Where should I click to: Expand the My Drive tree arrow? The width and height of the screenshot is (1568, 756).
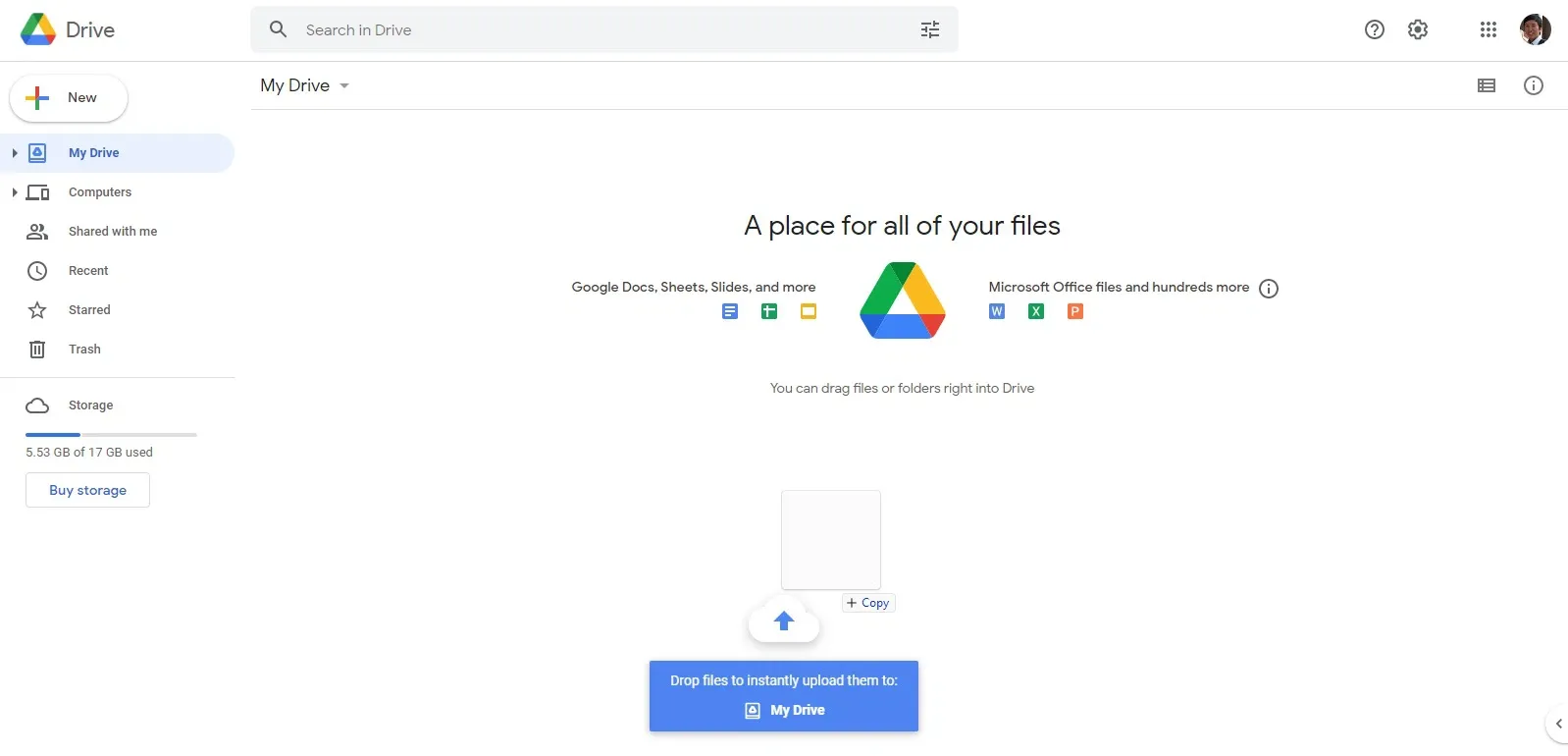[x=15, y=153]
